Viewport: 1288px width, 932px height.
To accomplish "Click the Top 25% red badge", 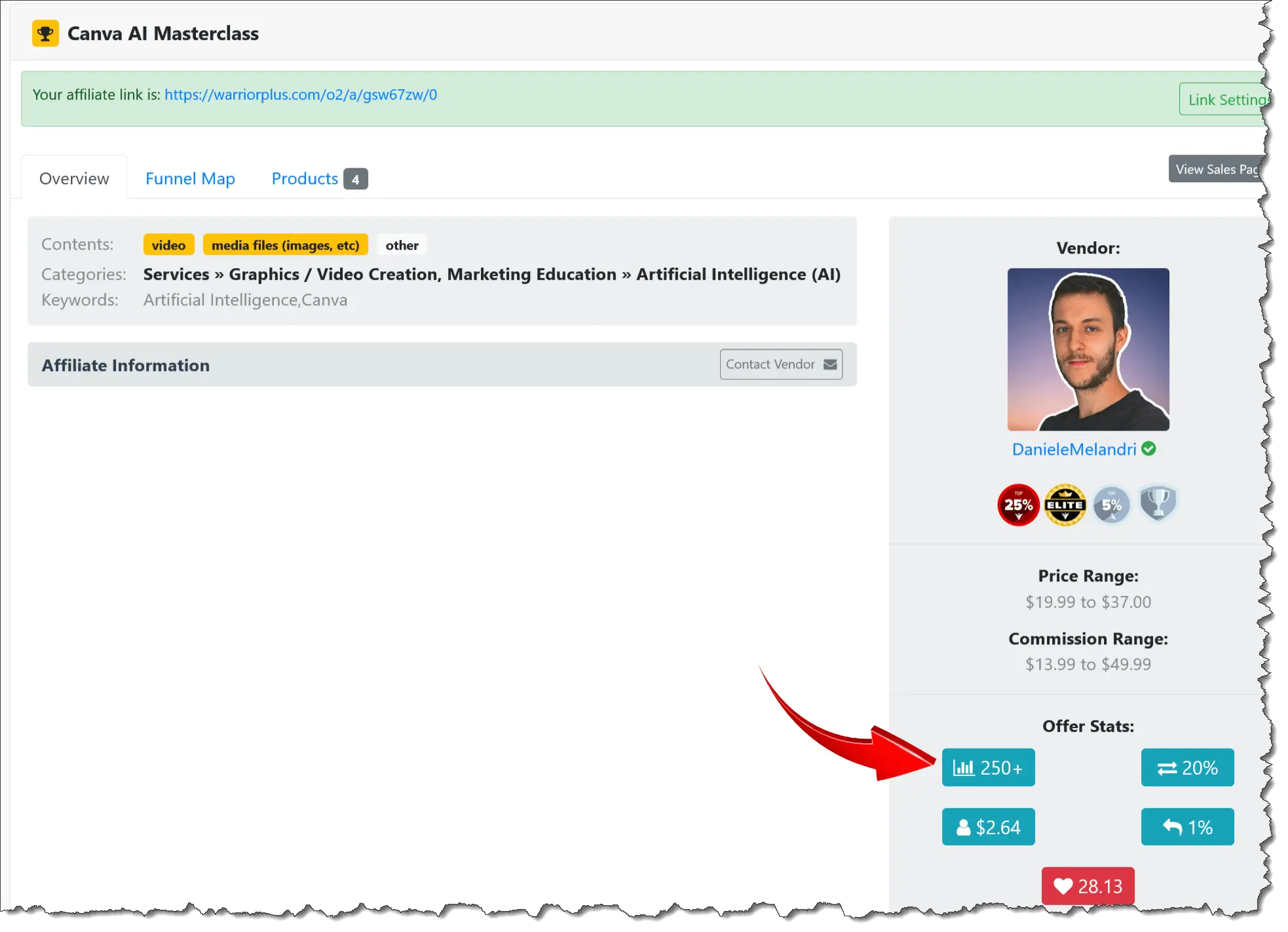I will [1018, 505].
